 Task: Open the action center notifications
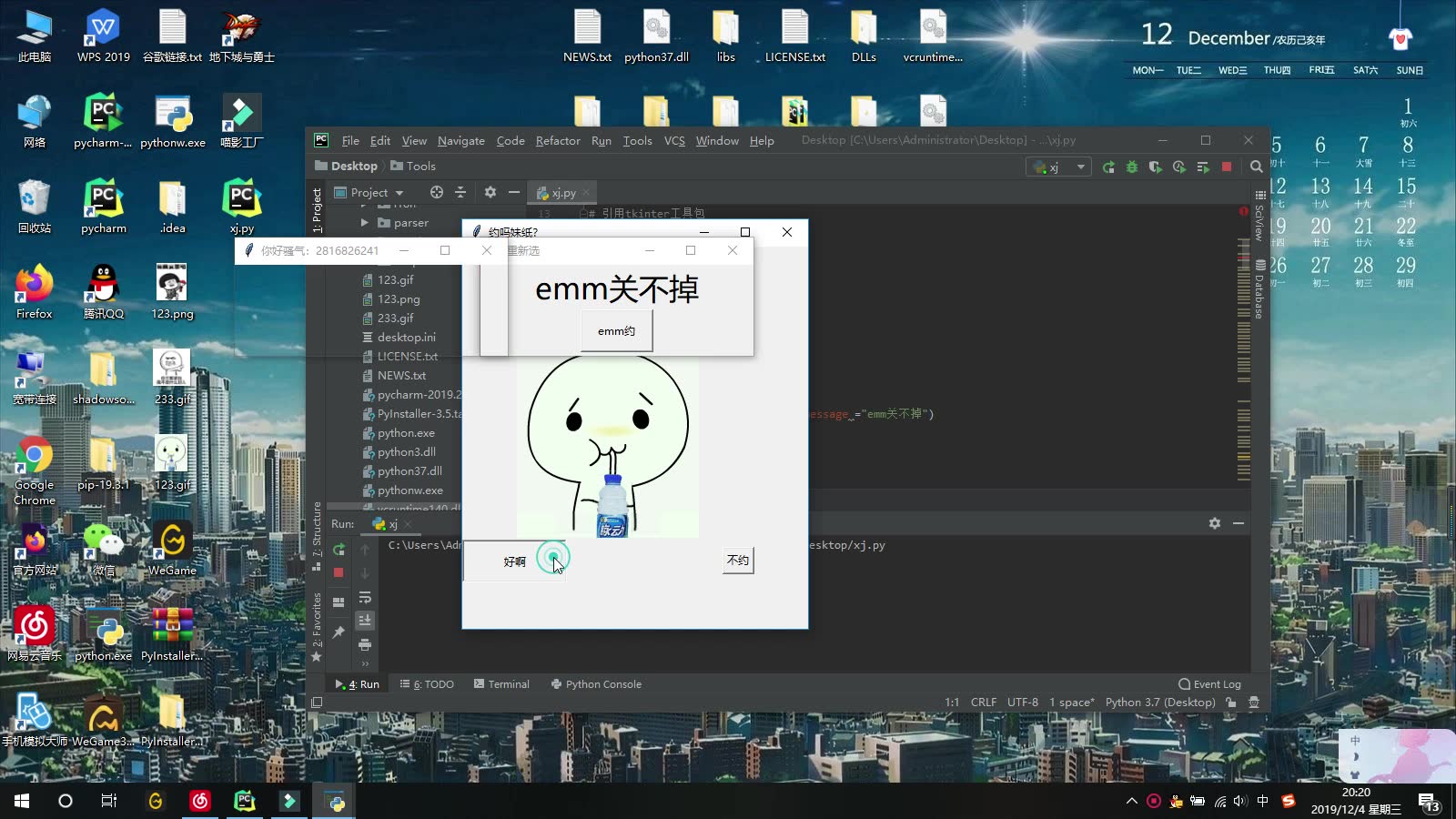point(1428,801)
